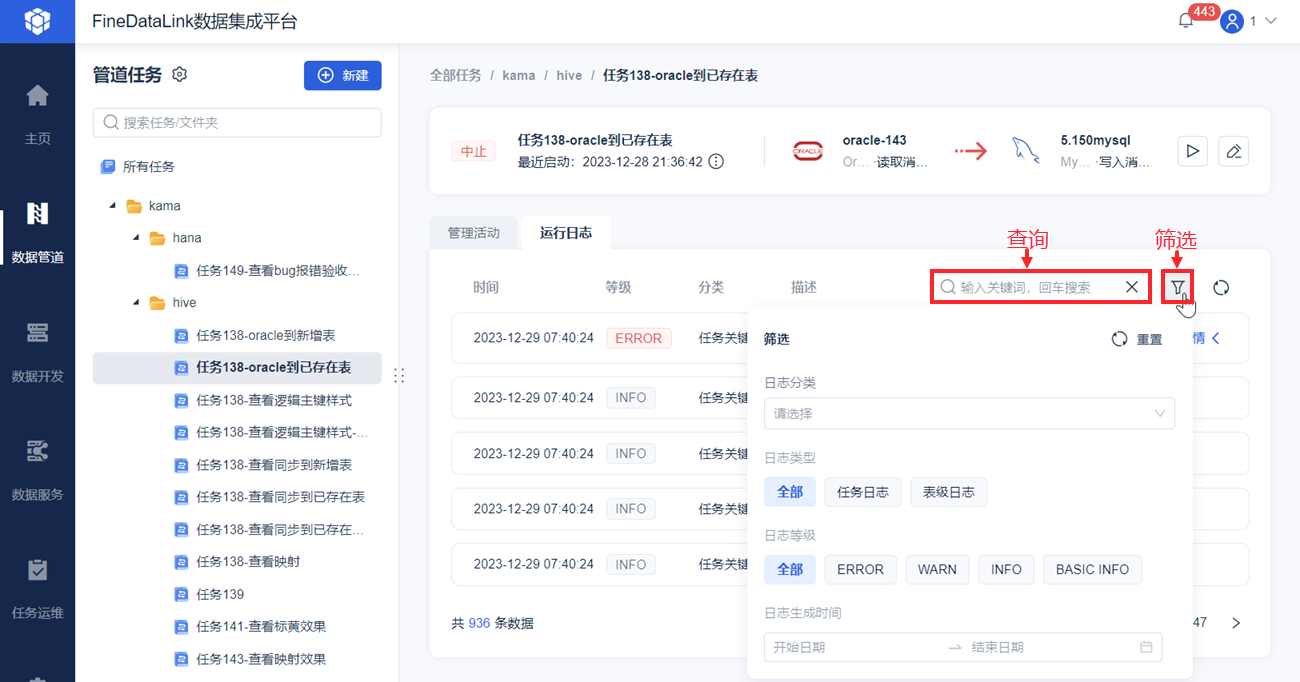
Task: Select 表级日志 log type
Action: pyautogui.click(x=948, y=491)
